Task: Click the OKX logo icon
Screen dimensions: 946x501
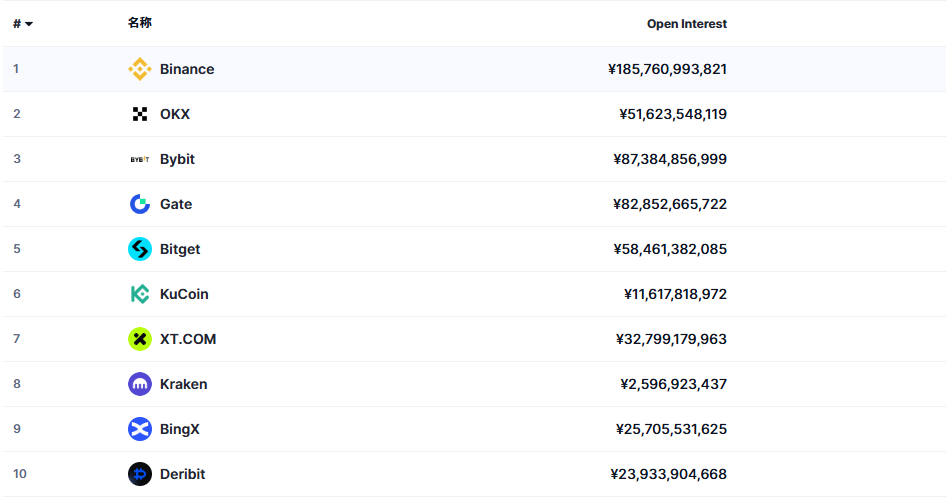Action: (140, 114)
